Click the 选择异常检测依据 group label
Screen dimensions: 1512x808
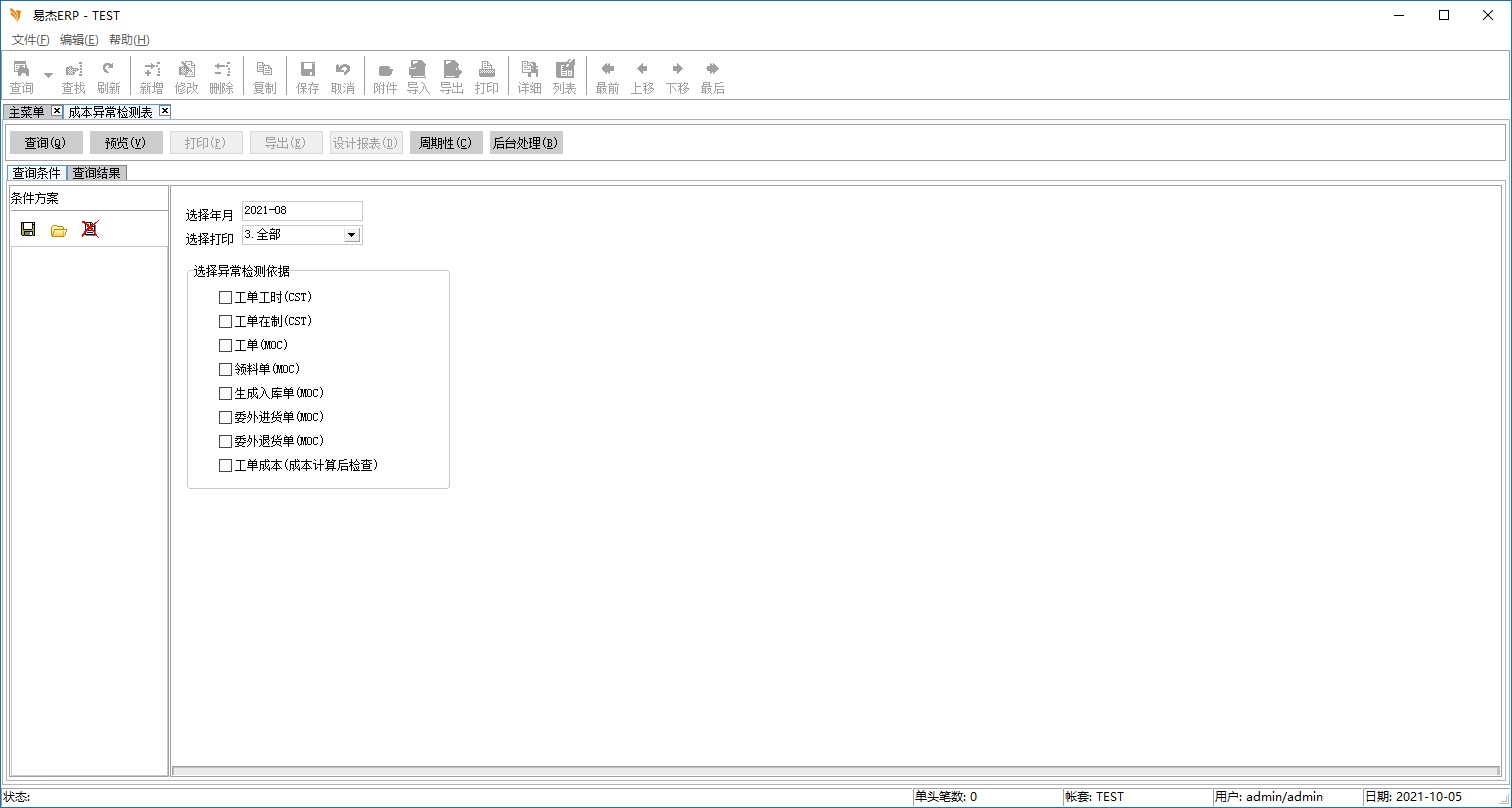(x=242, y=271)
